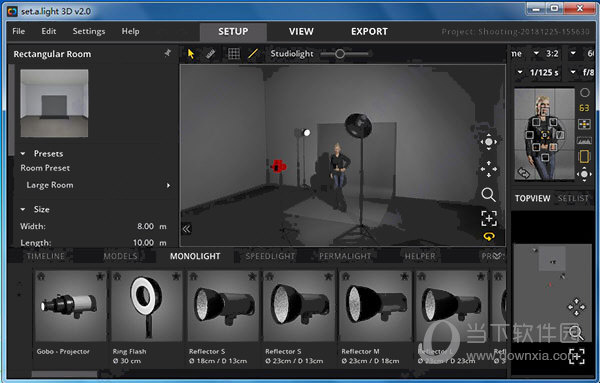Click the red camera in the 3D scene
The width and height of the screenshot is (600, 383).
click(279, 166)
